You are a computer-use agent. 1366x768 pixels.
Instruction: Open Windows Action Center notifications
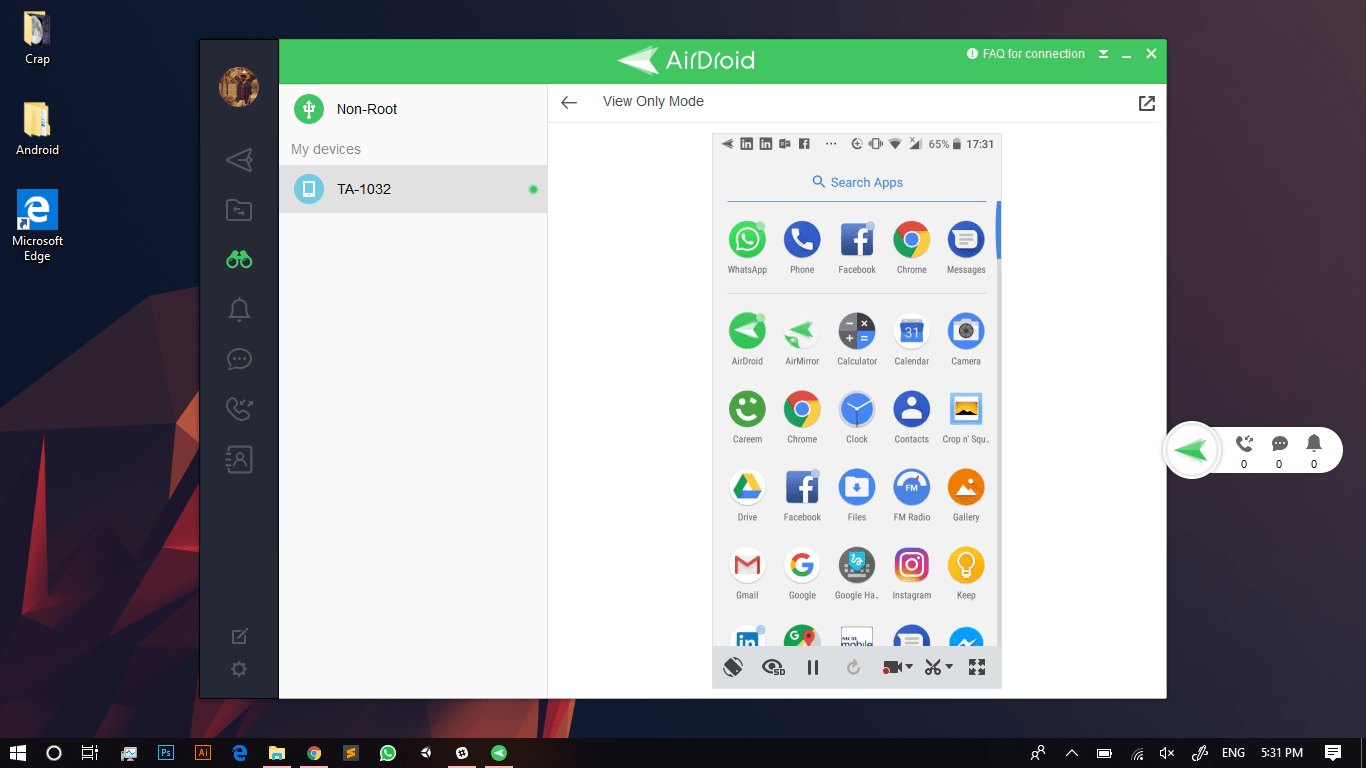(x=1333, y=753)
